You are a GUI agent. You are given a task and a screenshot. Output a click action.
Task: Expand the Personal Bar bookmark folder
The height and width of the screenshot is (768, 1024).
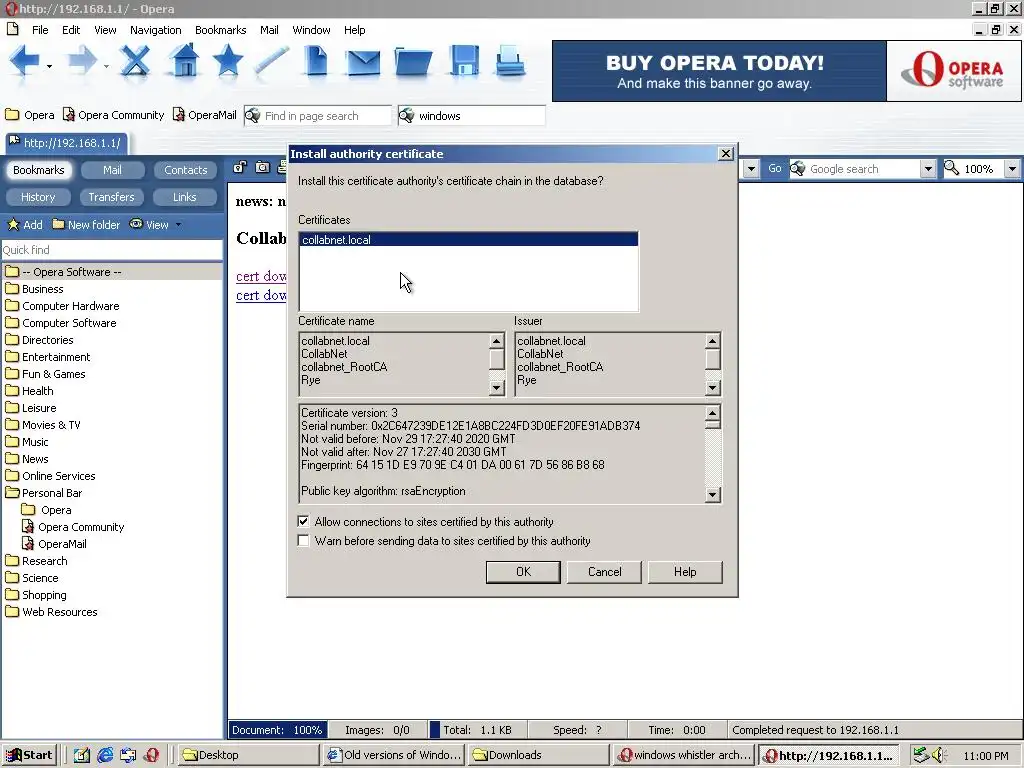tap(44, 493)
